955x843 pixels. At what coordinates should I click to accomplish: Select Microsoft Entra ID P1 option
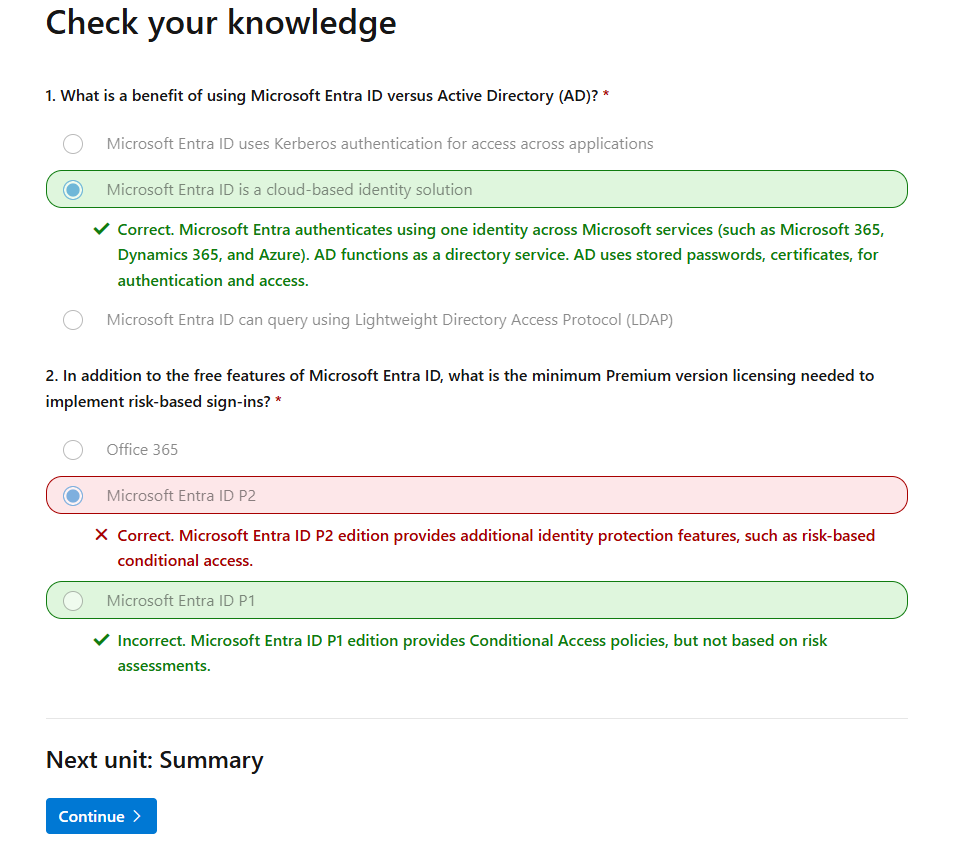click(x=72, y=600)
